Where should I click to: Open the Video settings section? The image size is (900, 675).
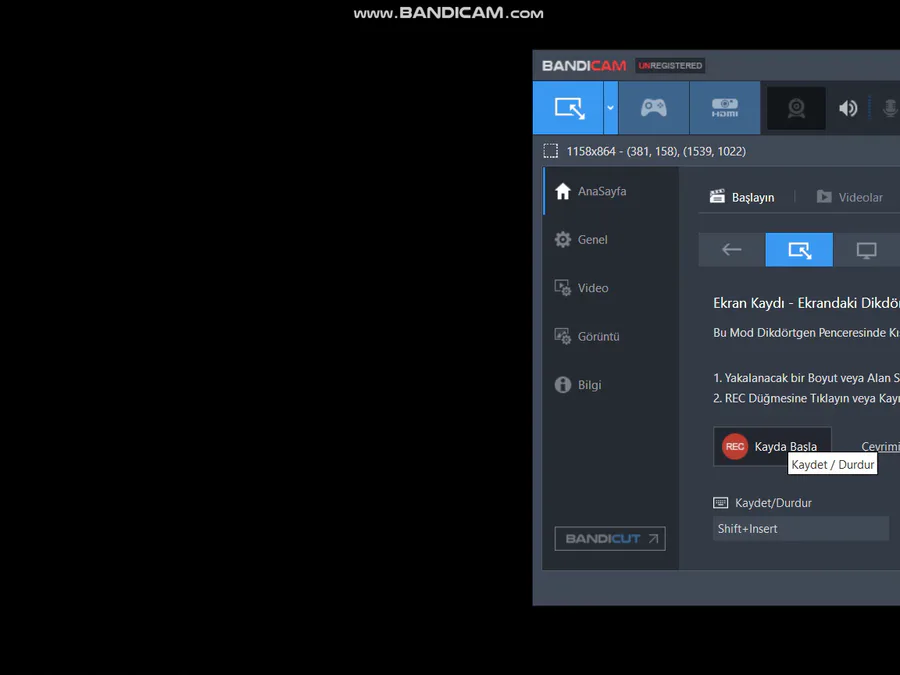coord(611,288)
